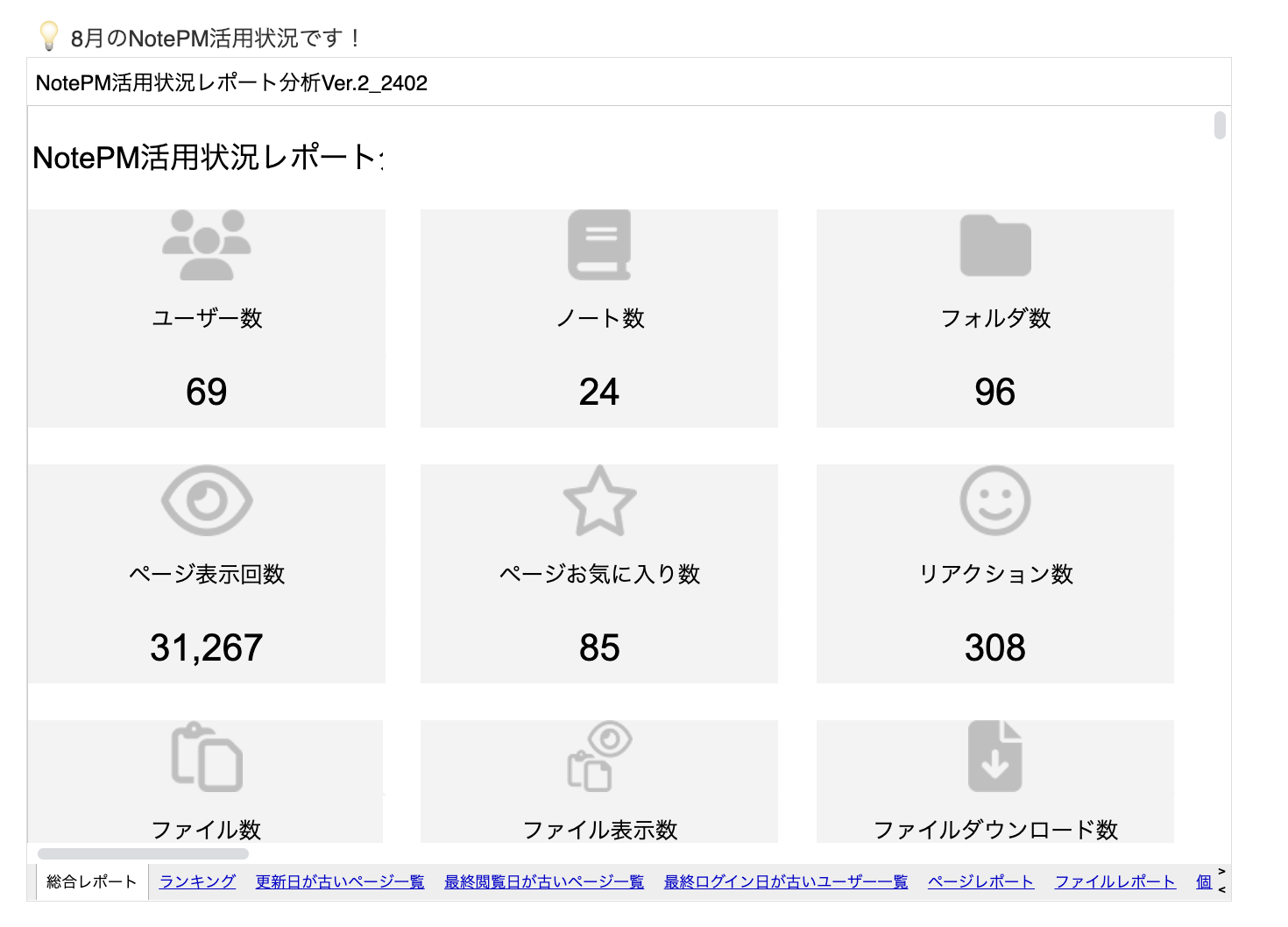The height and width of the screenshot is (927, 1288).
Task: Open the partially visible 個 tab
Action: (1204, 881)
